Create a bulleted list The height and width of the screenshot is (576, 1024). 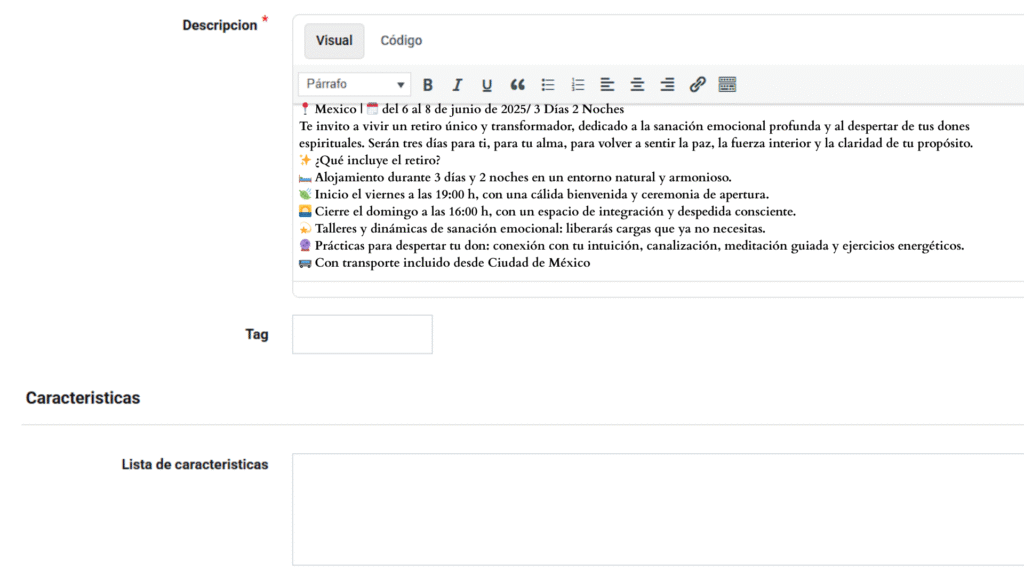click(548, 85)
